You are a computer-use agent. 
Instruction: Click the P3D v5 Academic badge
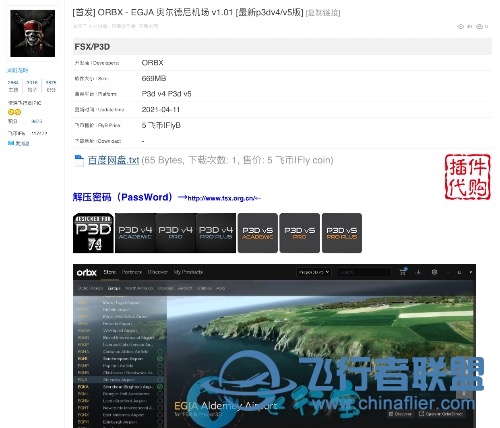258,233
